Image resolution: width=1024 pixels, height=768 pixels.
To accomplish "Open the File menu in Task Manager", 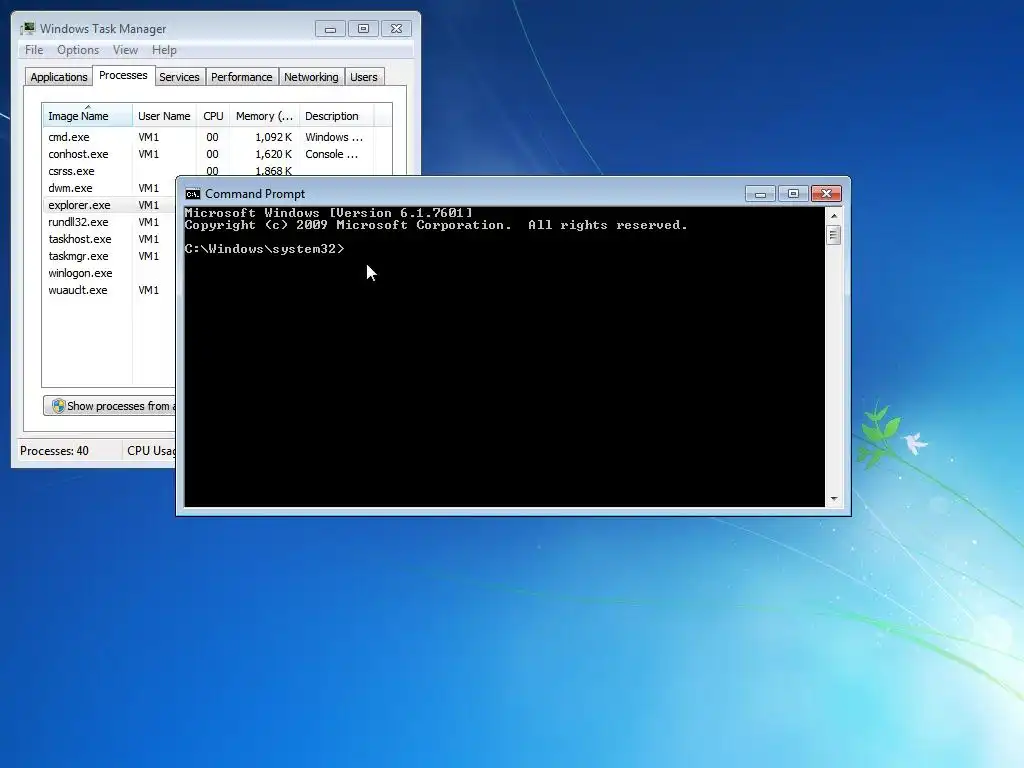I will 33,50.
